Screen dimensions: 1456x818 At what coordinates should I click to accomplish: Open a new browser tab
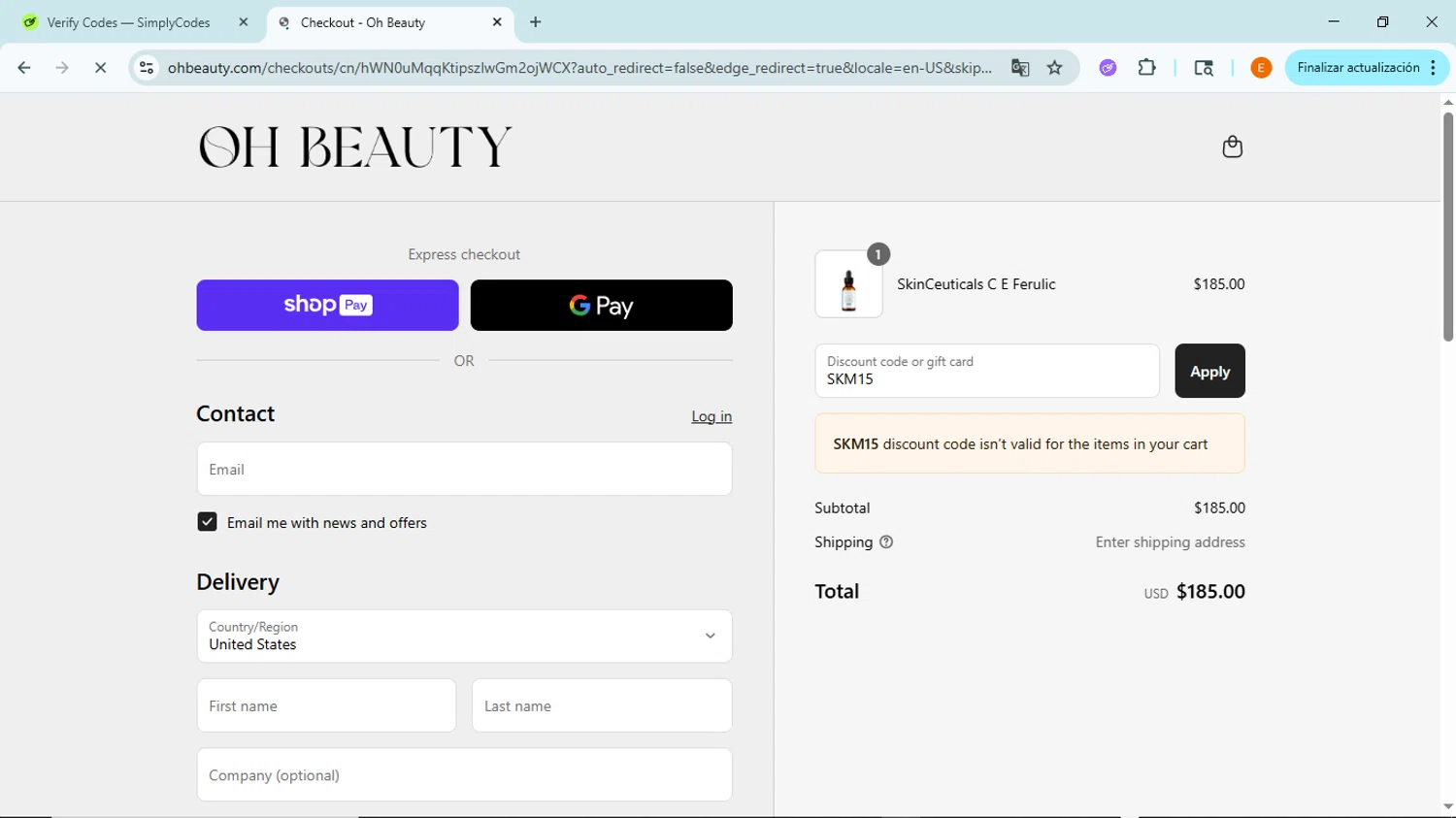click(536, 22)
